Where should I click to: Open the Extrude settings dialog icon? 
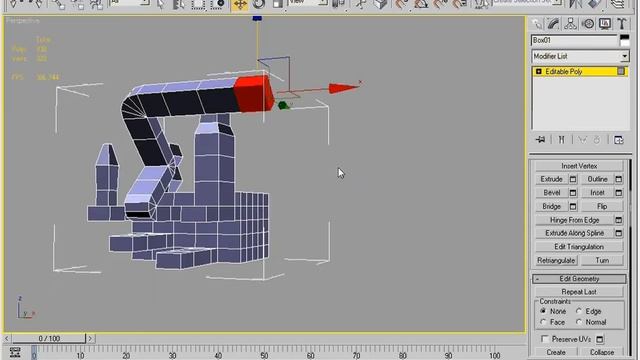(x=573, y=179)
